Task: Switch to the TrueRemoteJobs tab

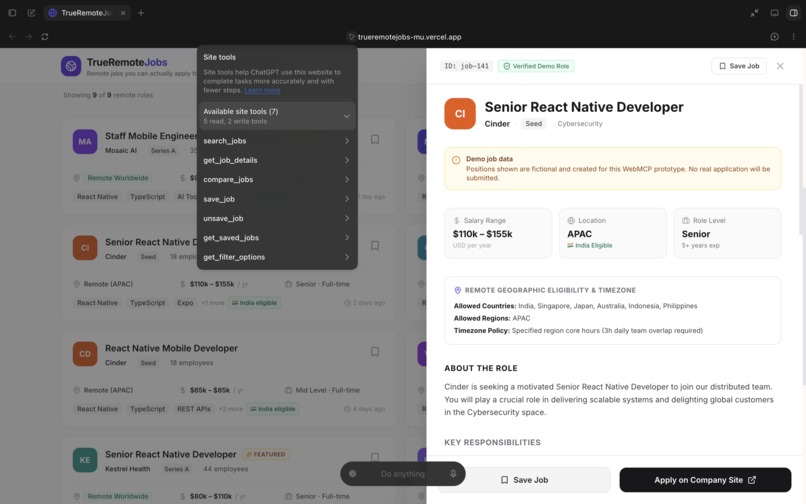Action: 86,13
